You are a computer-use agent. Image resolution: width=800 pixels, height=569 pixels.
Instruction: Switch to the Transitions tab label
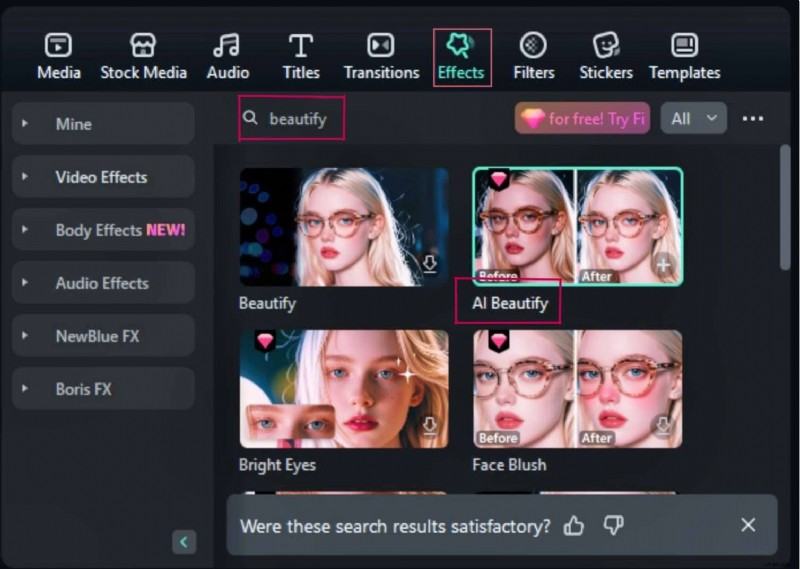(382, 72)
